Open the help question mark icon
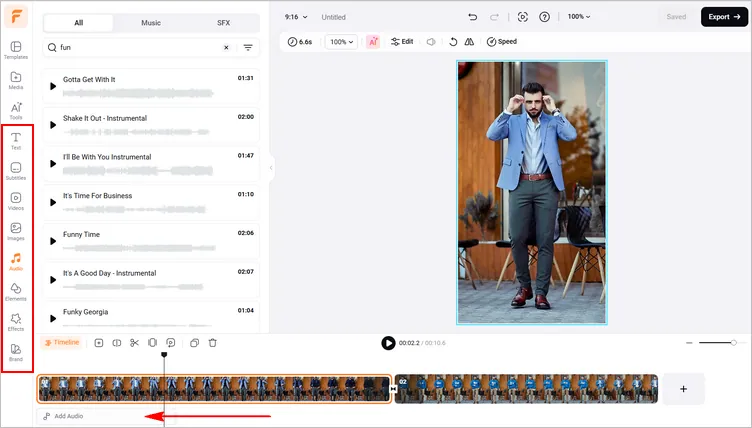Viewport: 752px width, 428px height. click(x=544, y=17)
